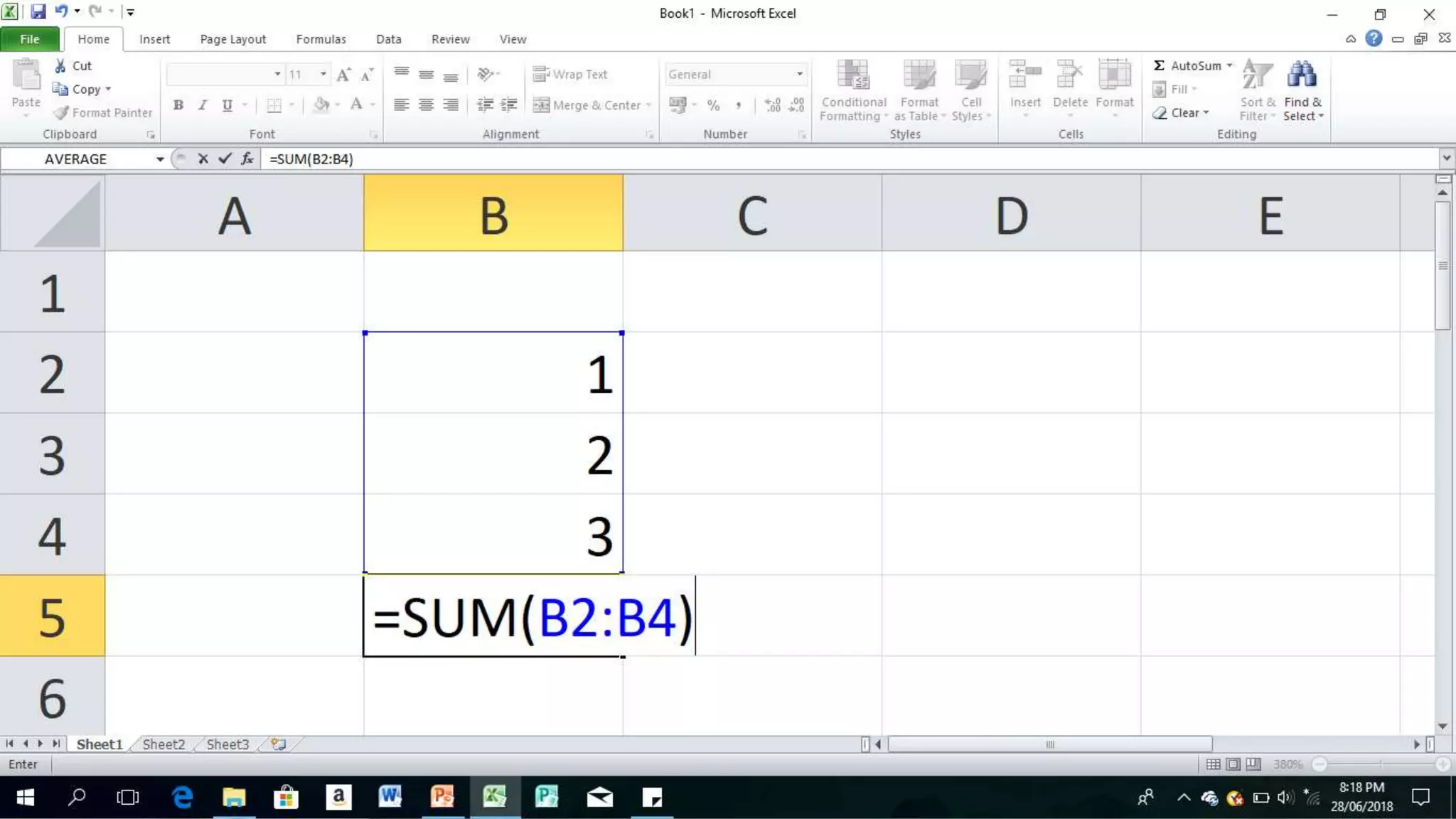
Task: Confirm formula with the Enter checkmark icon
Action: point(225,159)
